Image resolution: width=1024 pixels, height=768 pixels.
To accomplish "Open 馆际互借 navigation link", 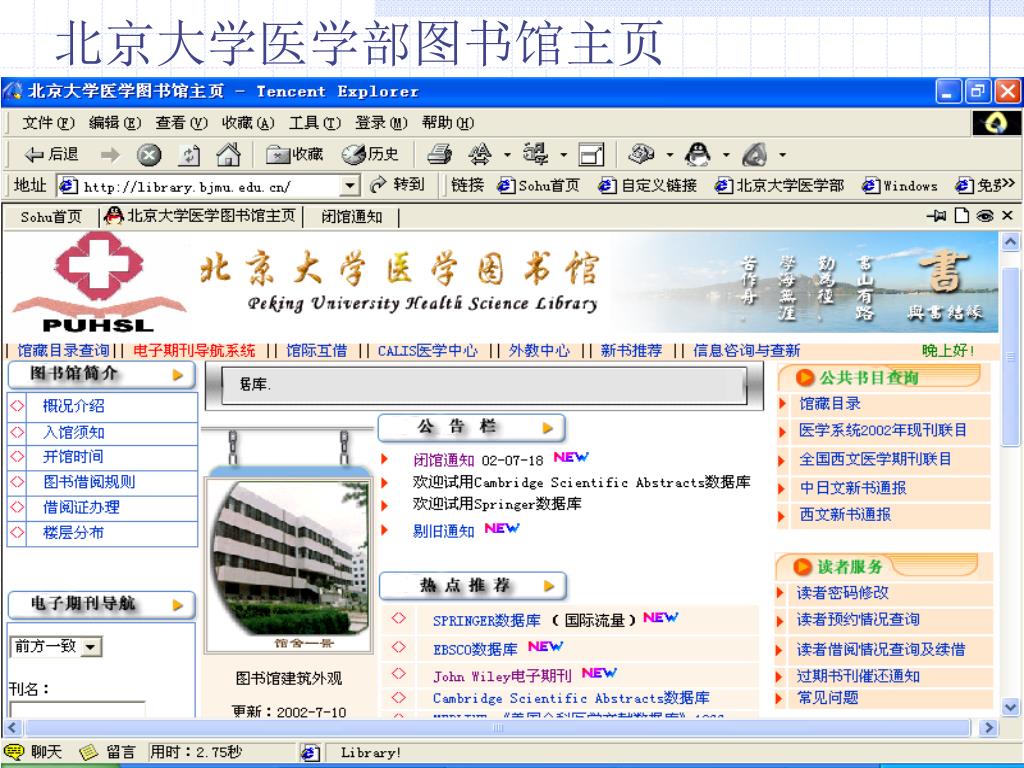I will 316,351.
